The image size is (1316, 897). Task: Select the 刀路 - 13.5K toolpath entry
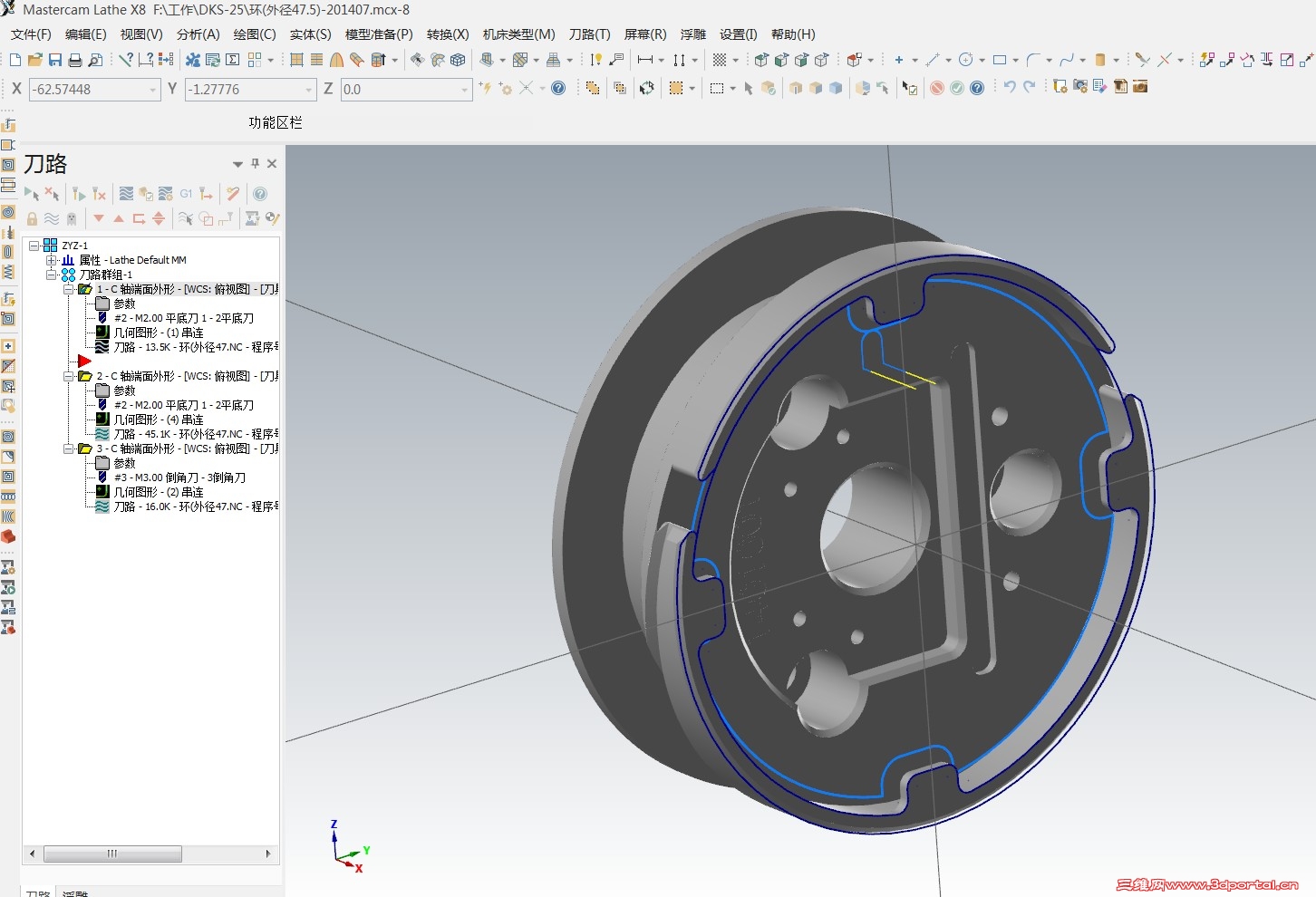tap(196, 347)
